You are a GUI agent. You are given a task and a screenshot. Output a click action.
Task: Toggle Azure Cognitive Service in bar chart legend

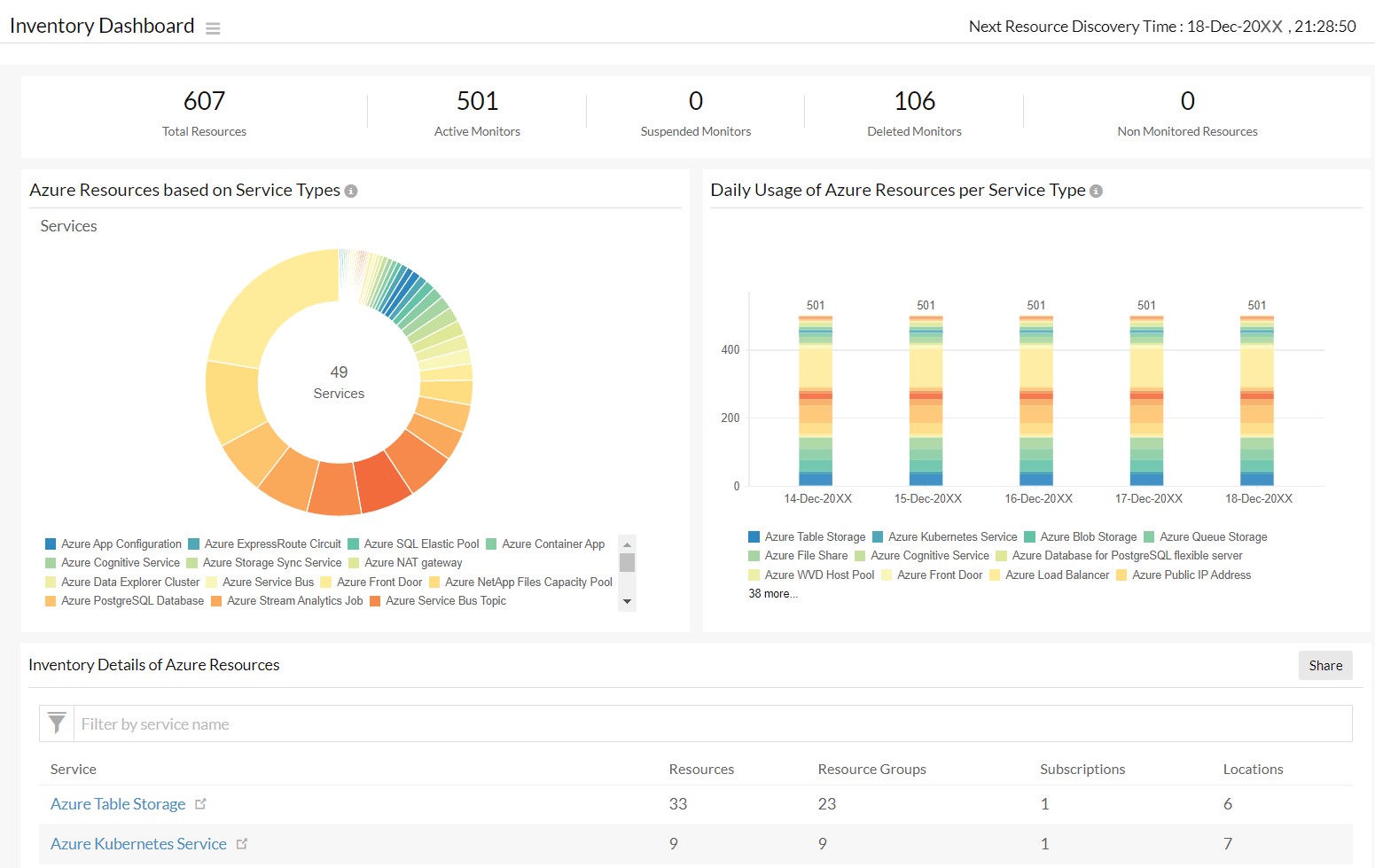coord(922,556)
